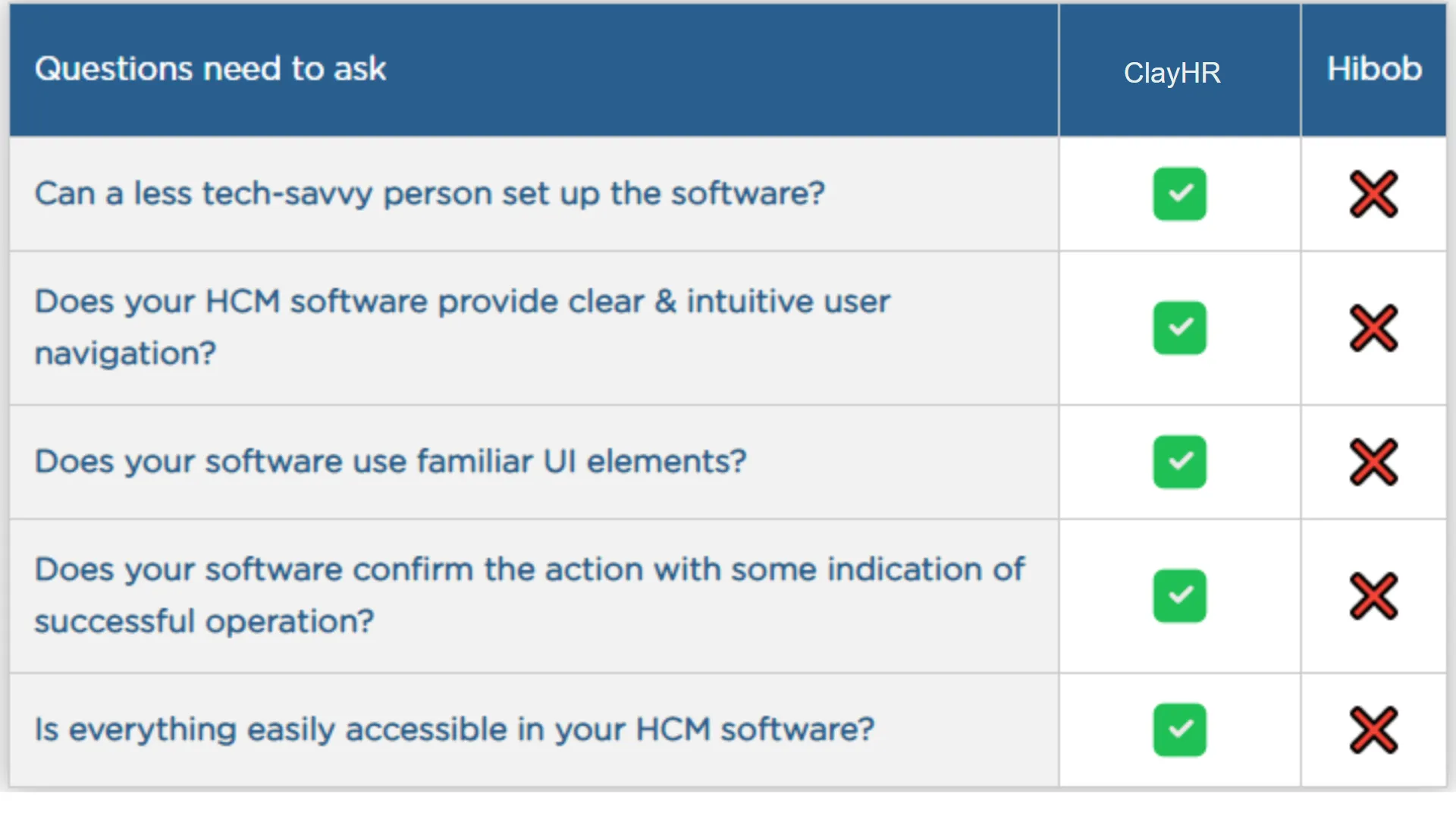Screen dimensions: 1456x819
Task: Click the words 'successful operation?' in fourth row
Action: click(205, 622)
